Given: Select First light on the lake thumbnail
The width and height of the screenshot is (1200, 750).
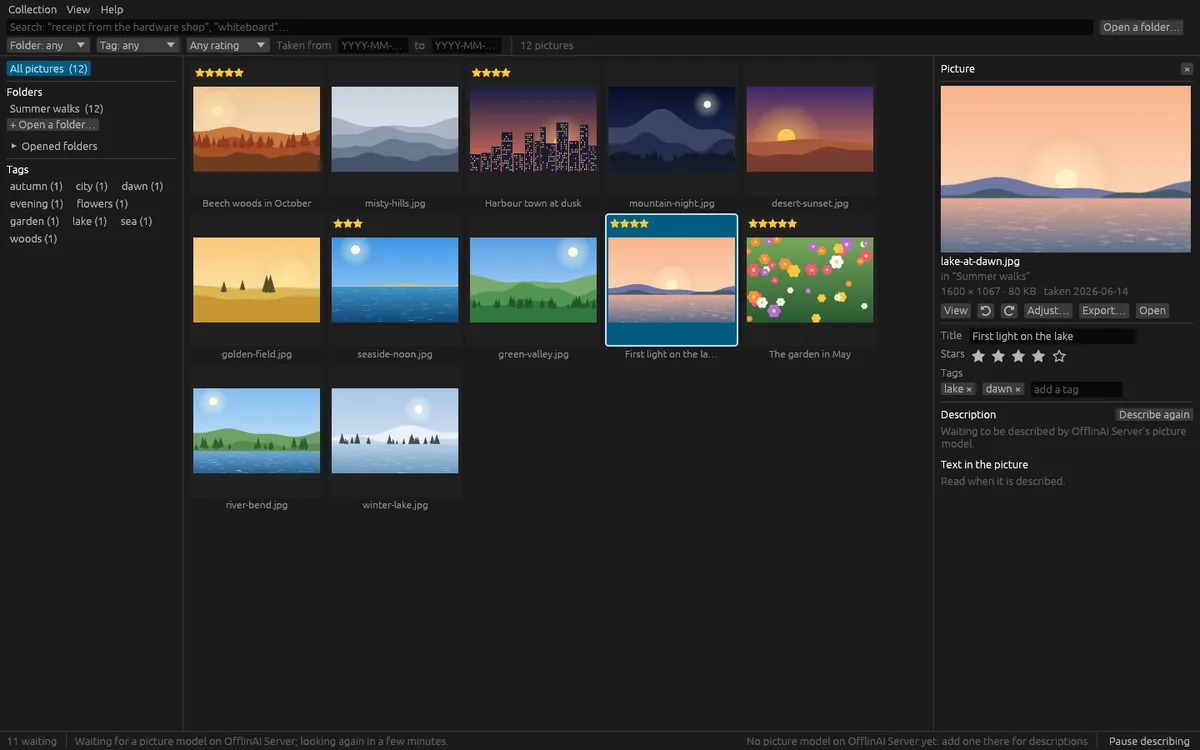Looking at the screenshot, I should [x=672, y=280].
